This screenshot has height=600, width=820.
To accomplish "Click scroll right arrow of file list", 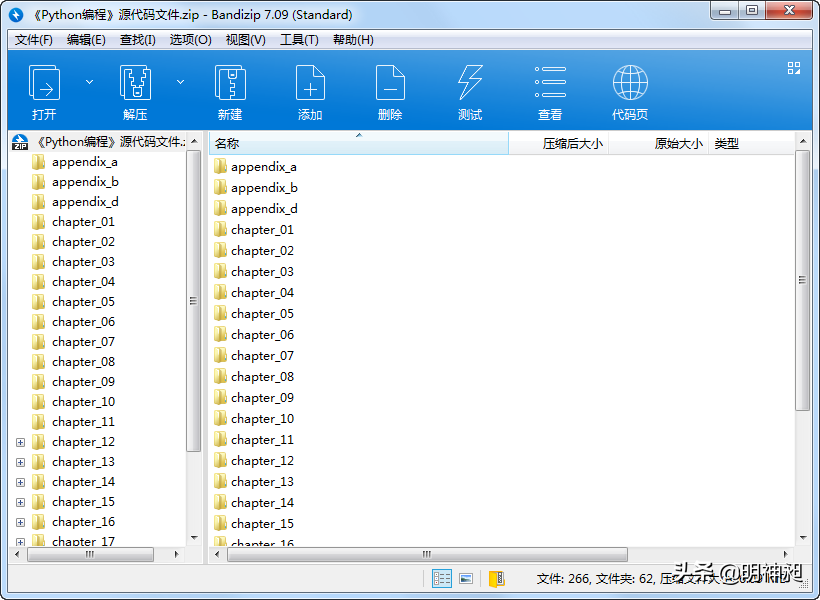I will coord(785,554).
